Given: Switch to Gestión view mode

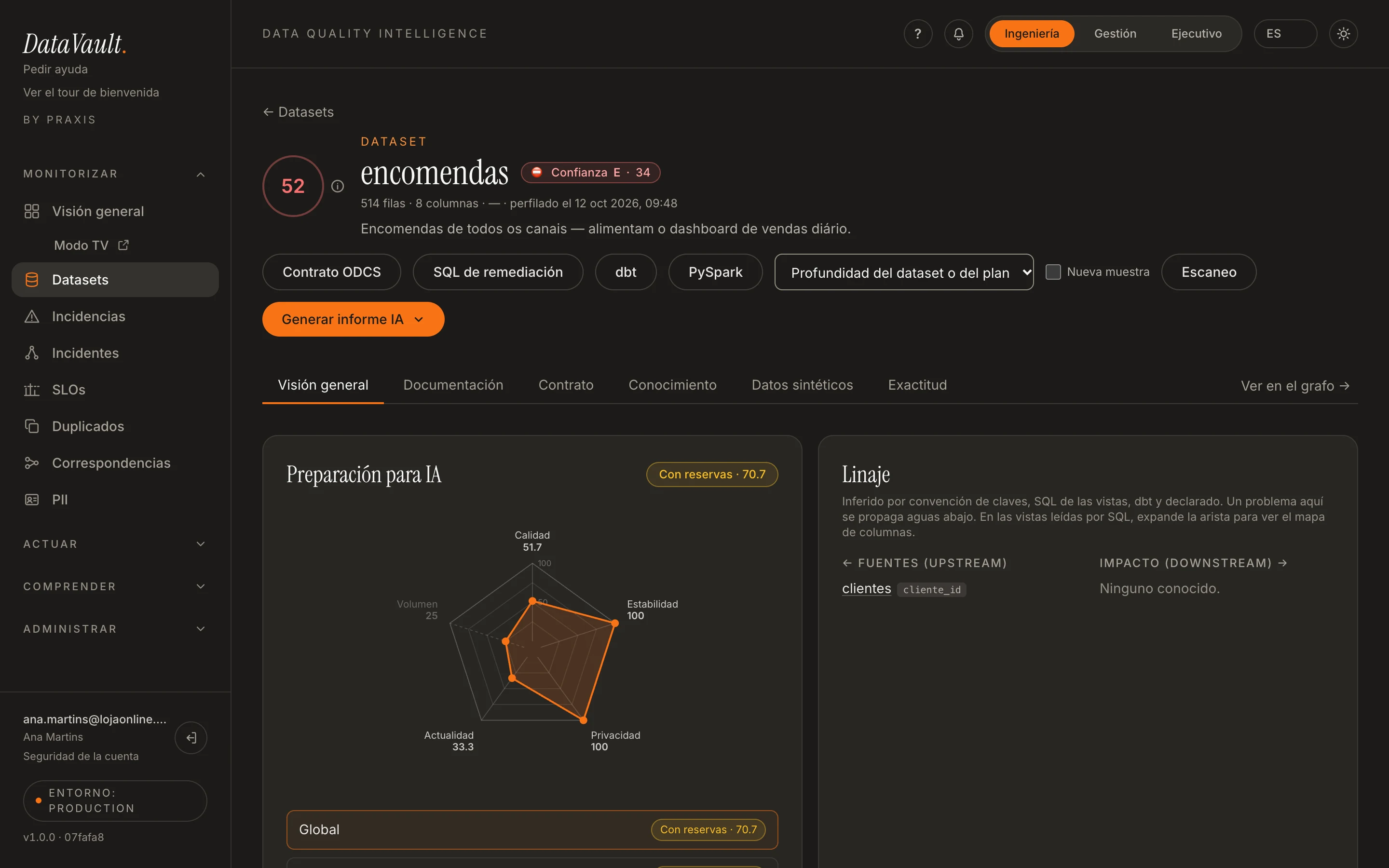Looking at the screenshot, I should [1115, 34].
